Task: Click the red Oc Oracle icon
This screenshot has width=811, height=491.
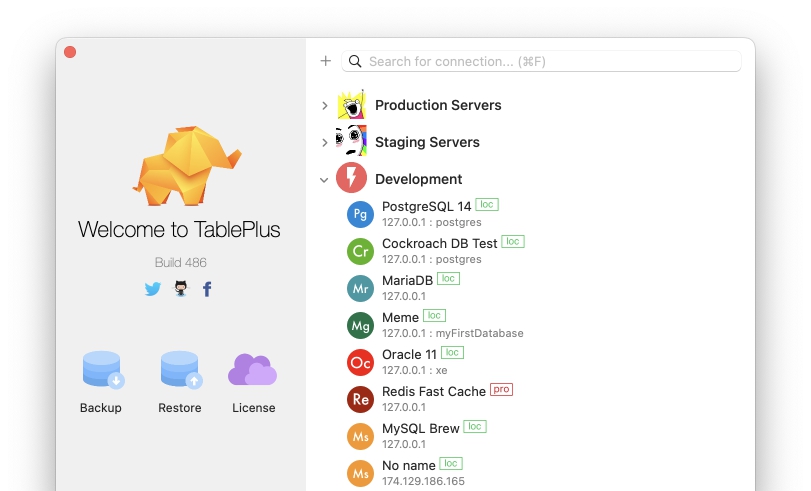Action: point(361,362)
